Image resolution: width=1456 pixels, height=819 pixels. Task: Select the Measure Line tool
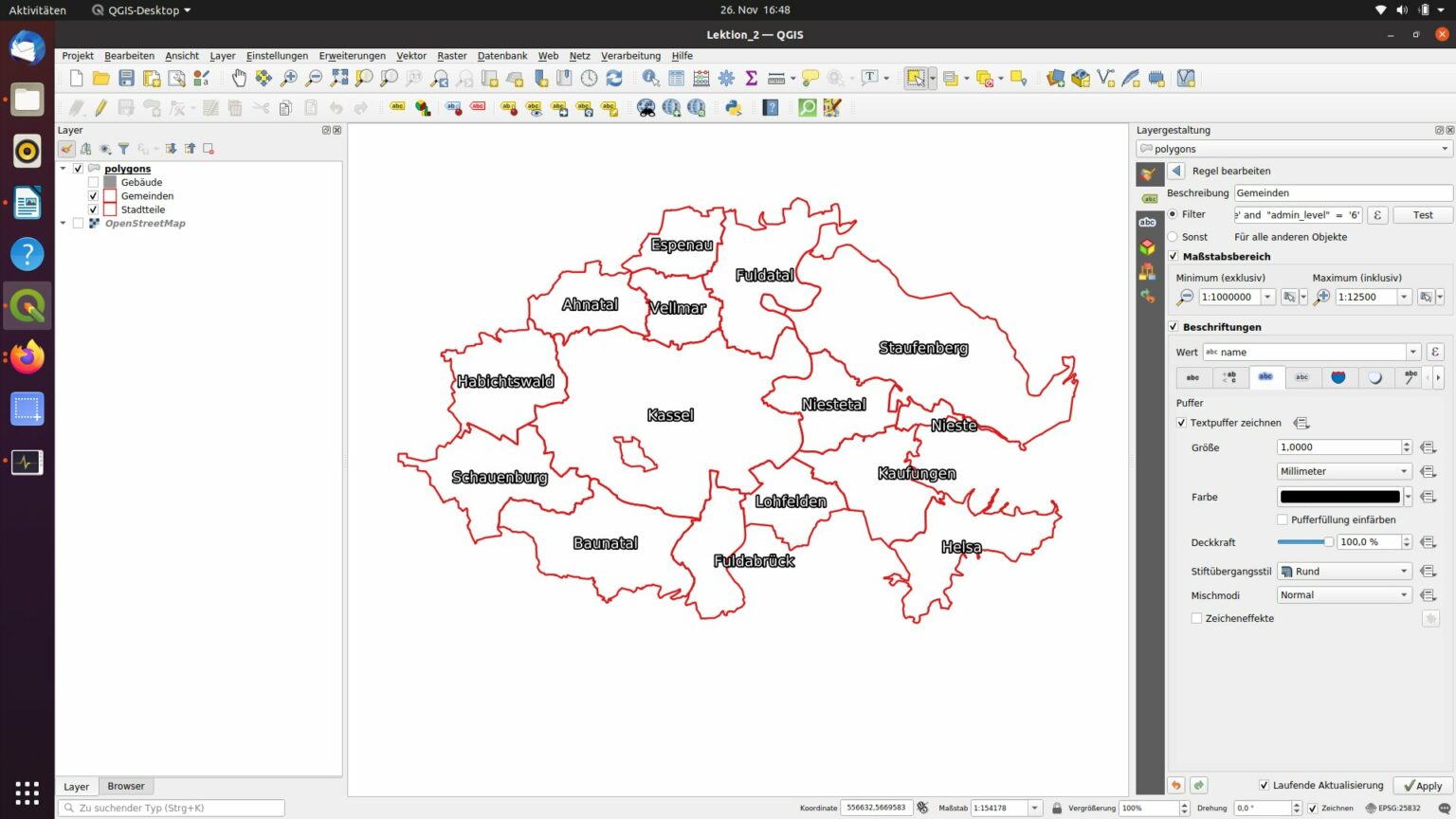[776, 78]
